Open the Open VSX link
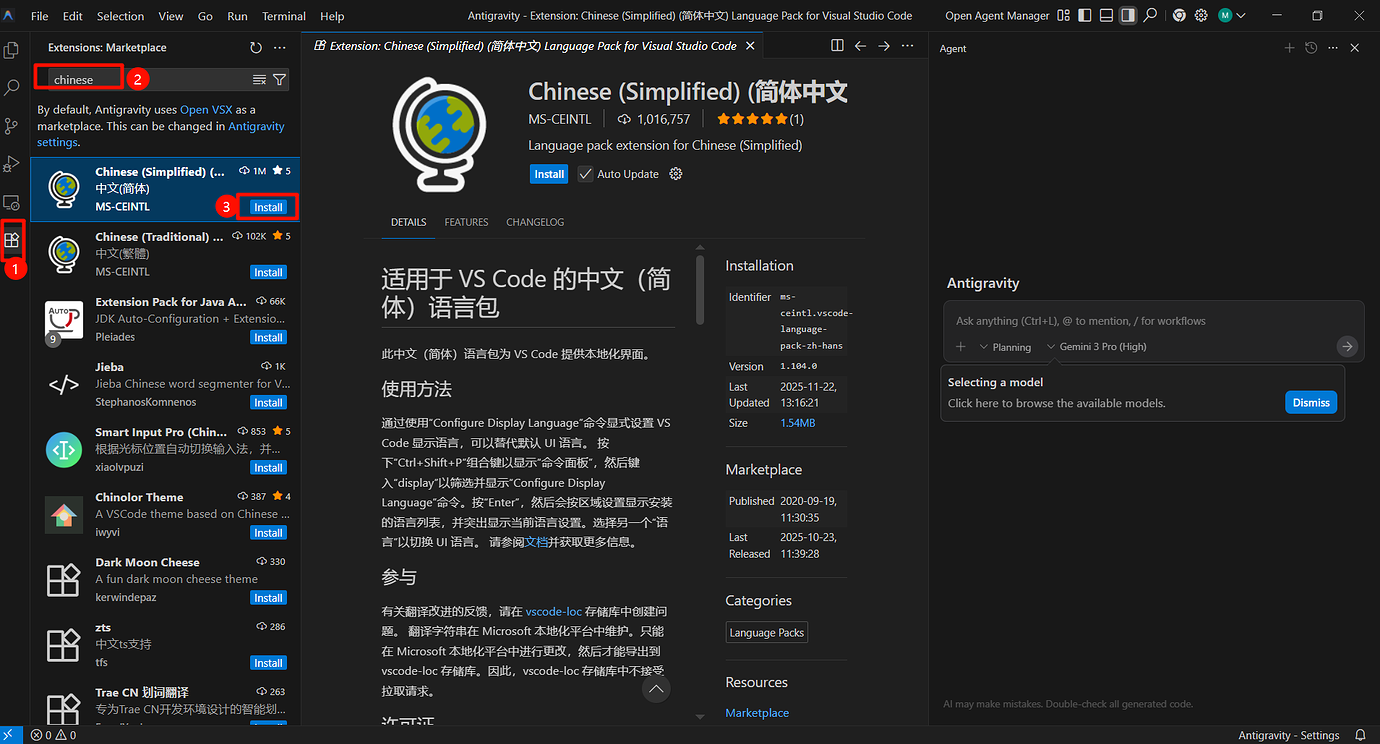The height and width of the screenshot is (744, 1380). pos(206,110)
